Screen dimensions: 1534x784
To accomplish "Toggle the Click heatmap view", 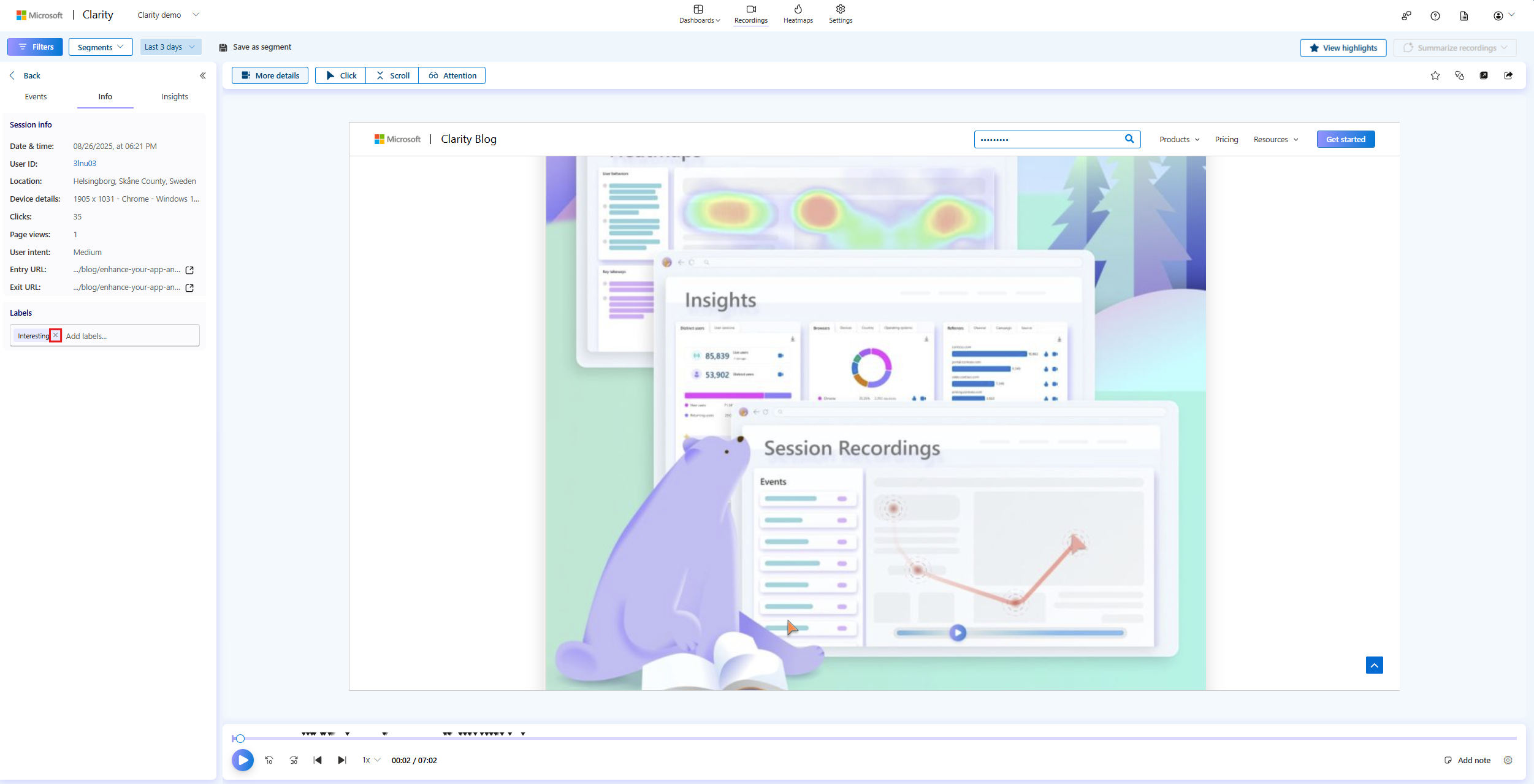I will [x=341, y=75].
